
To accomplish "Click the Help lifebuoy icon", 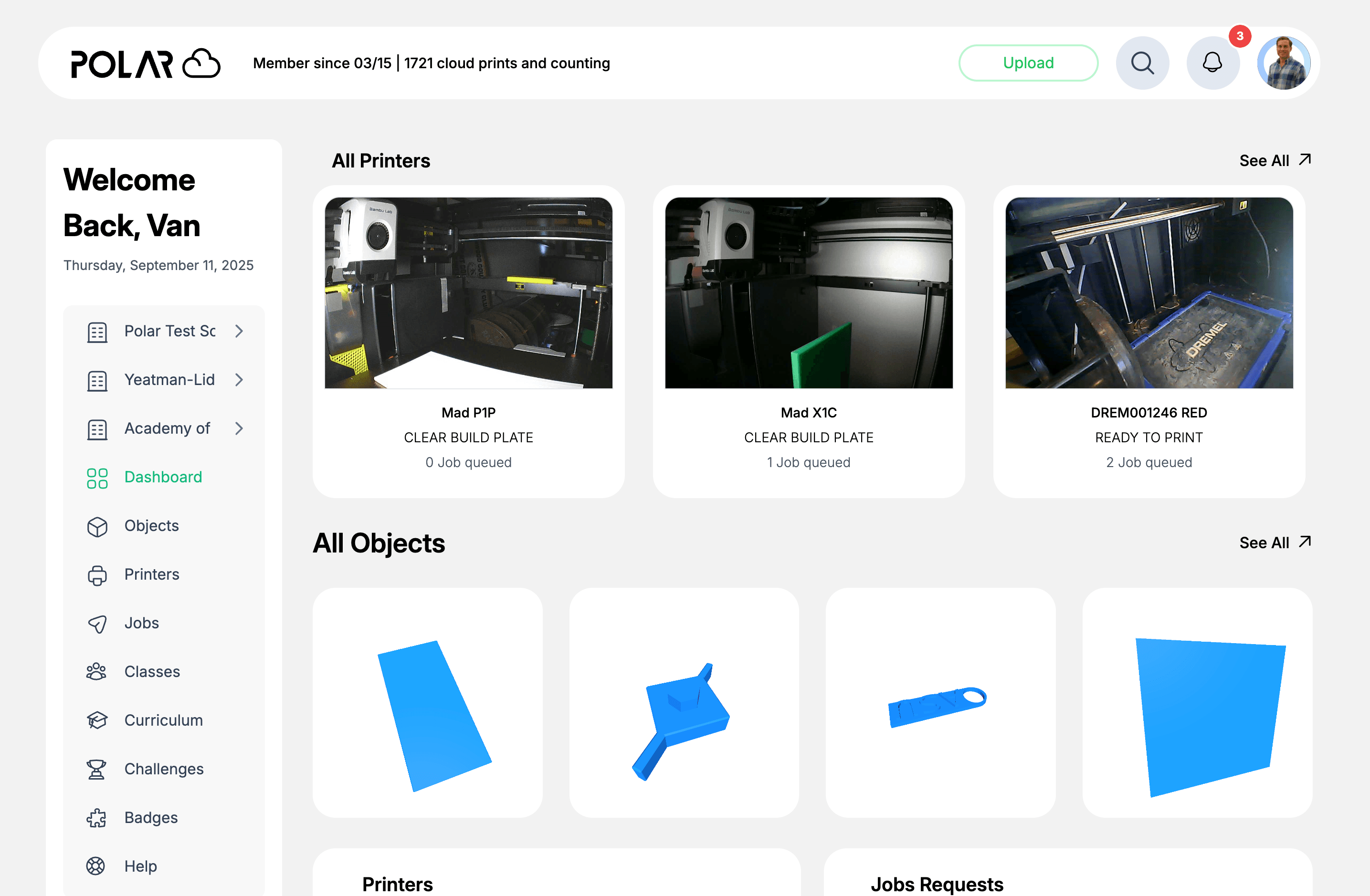I will pos(96,866).
